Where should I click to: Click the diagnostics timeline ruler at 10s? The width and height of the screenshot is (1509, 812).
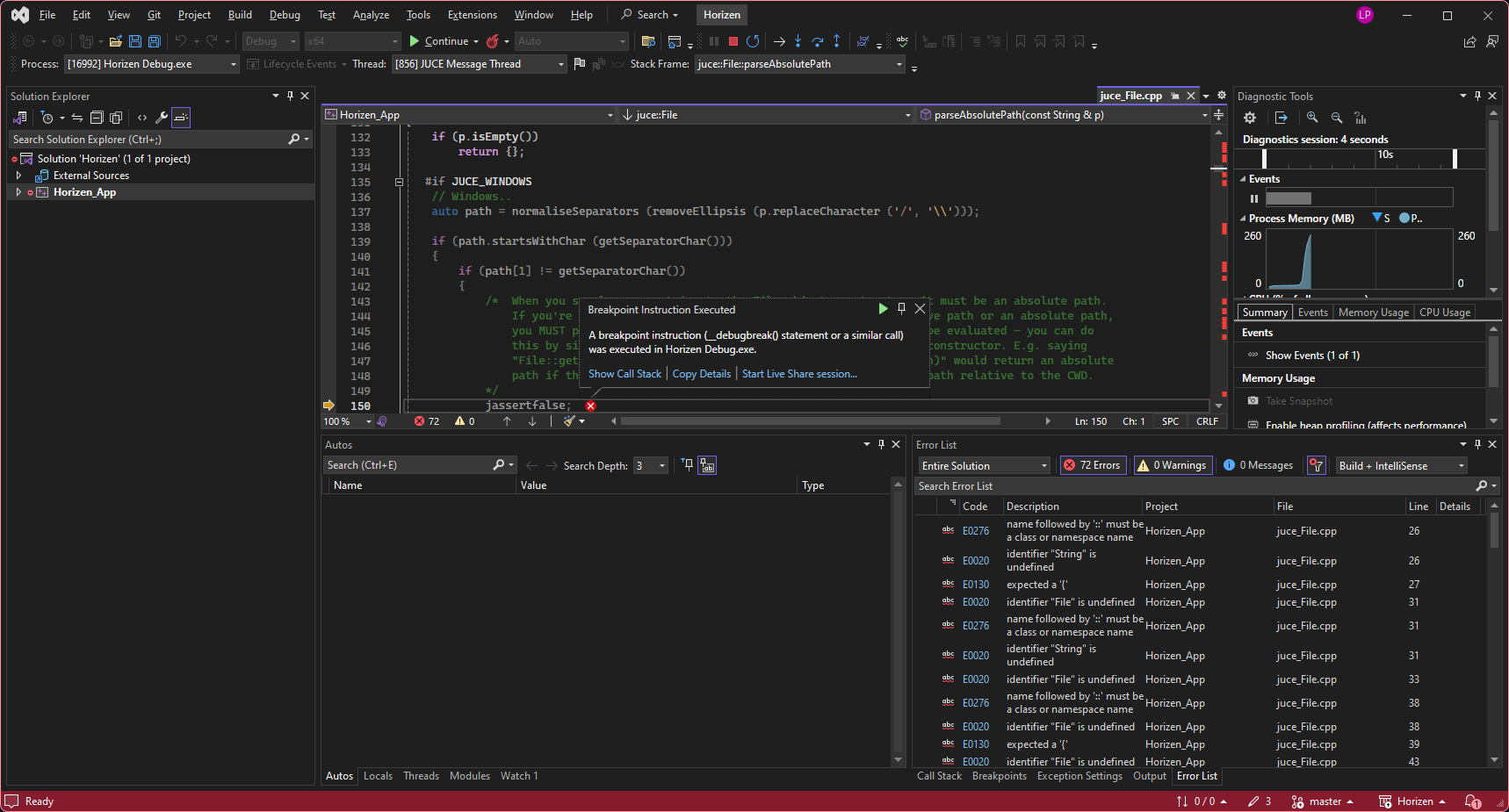tap(1385, 155)
